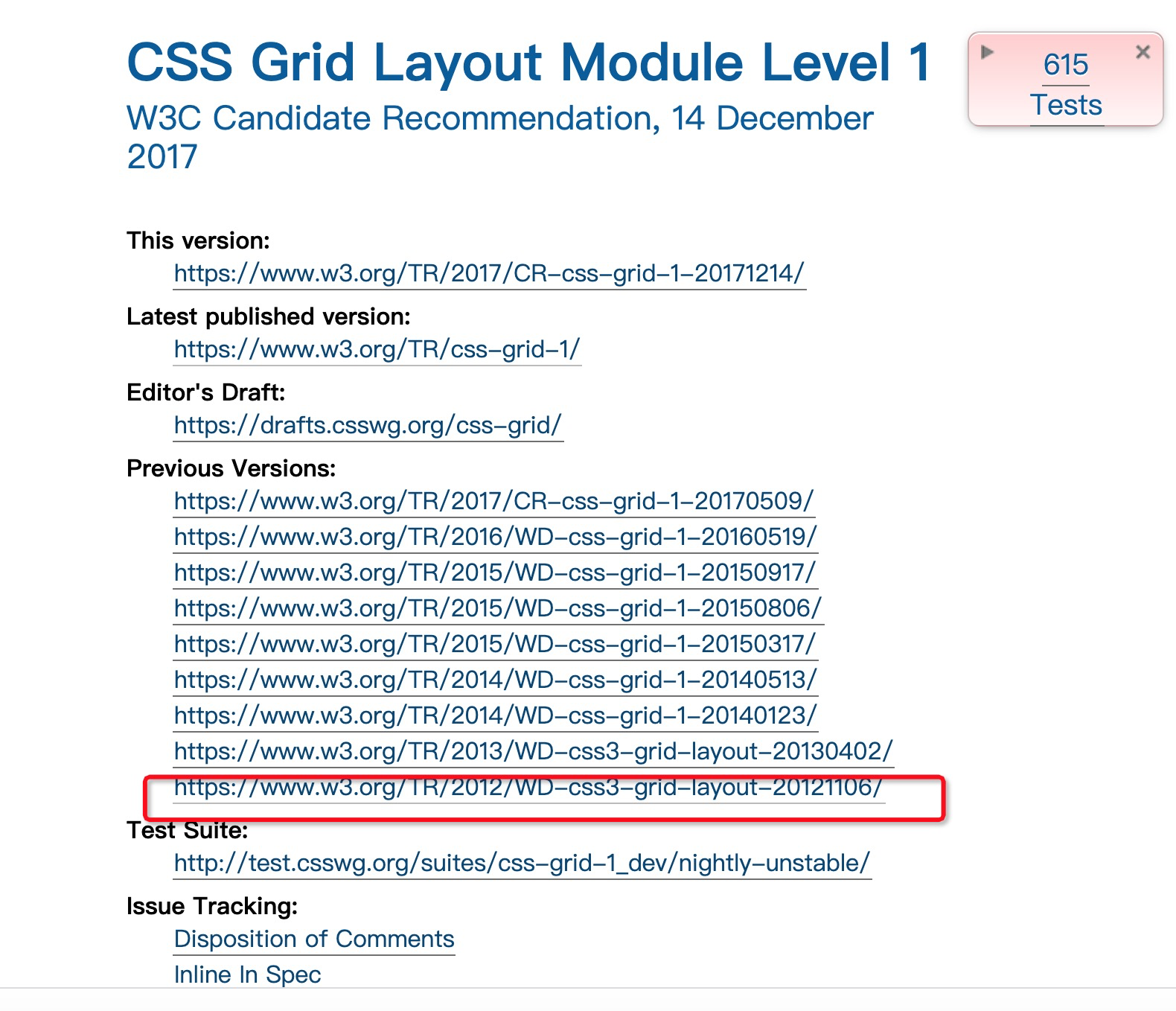Open previous version WD-css-grid-1-20140123
The width and height of the screenshot is (1176, 1011).
496,715
